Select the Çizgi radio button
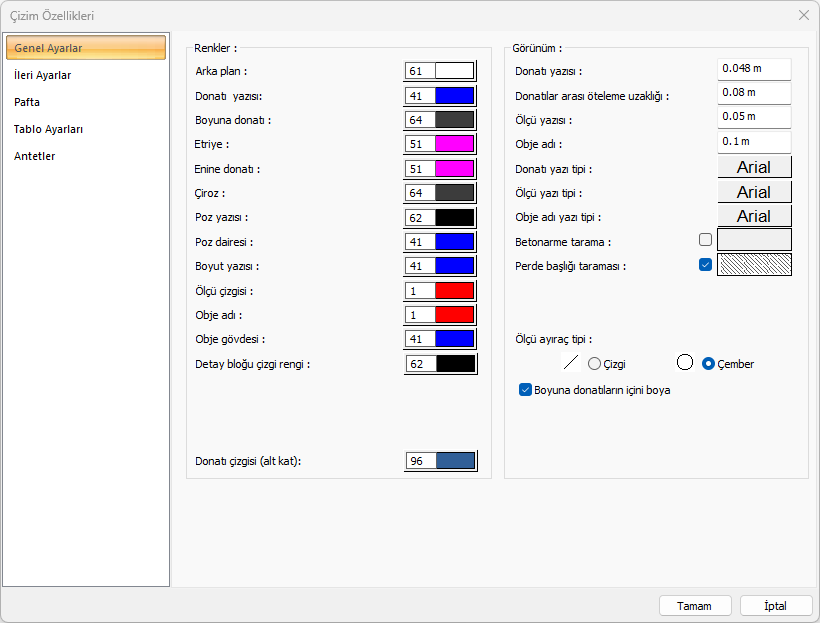The height and width of the screenshot is (623, 820). 595,364
